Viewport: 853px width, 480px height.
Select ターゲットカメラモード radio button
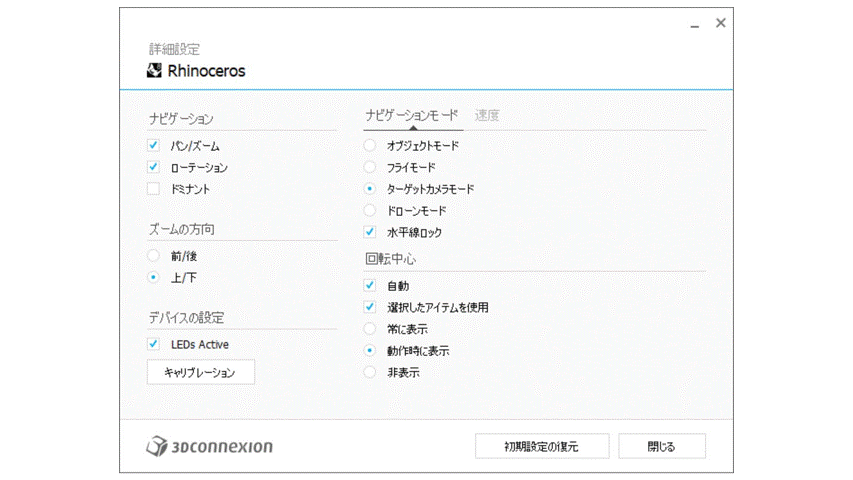[x=370, y=189]
